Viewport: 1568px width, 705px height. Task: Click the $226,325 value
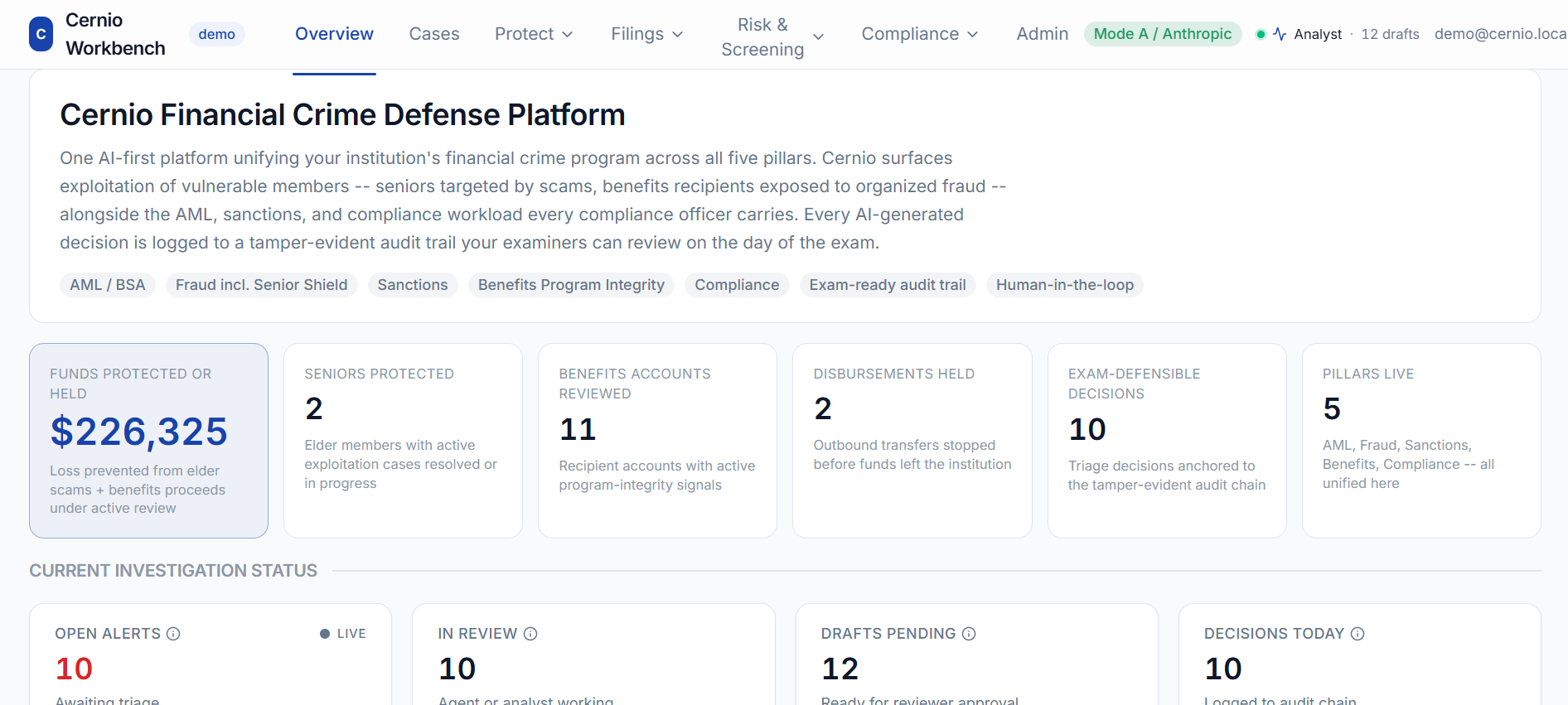point(139,432)
